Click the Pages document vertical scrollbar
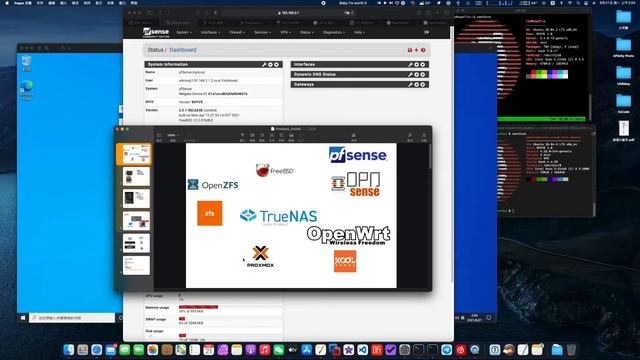 click(430, 156)
